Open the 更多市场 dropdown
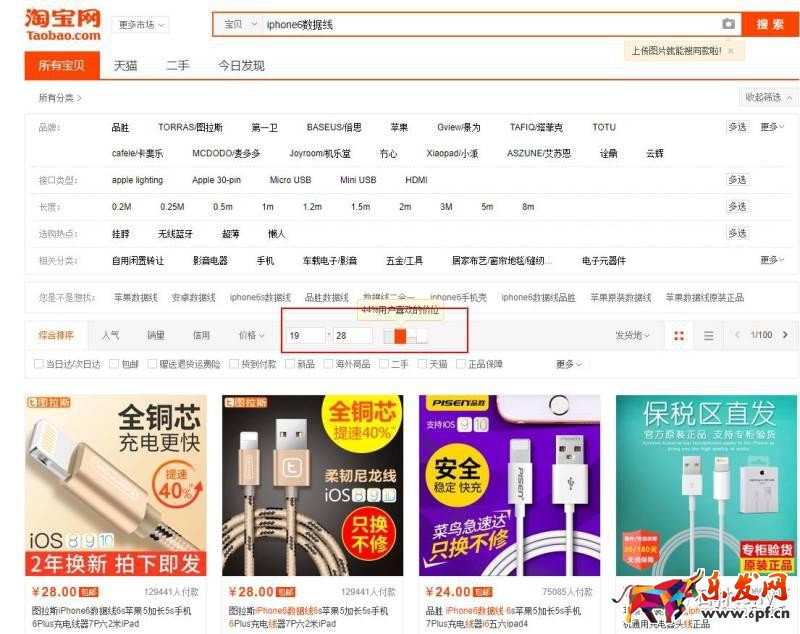 pos(141,24)
